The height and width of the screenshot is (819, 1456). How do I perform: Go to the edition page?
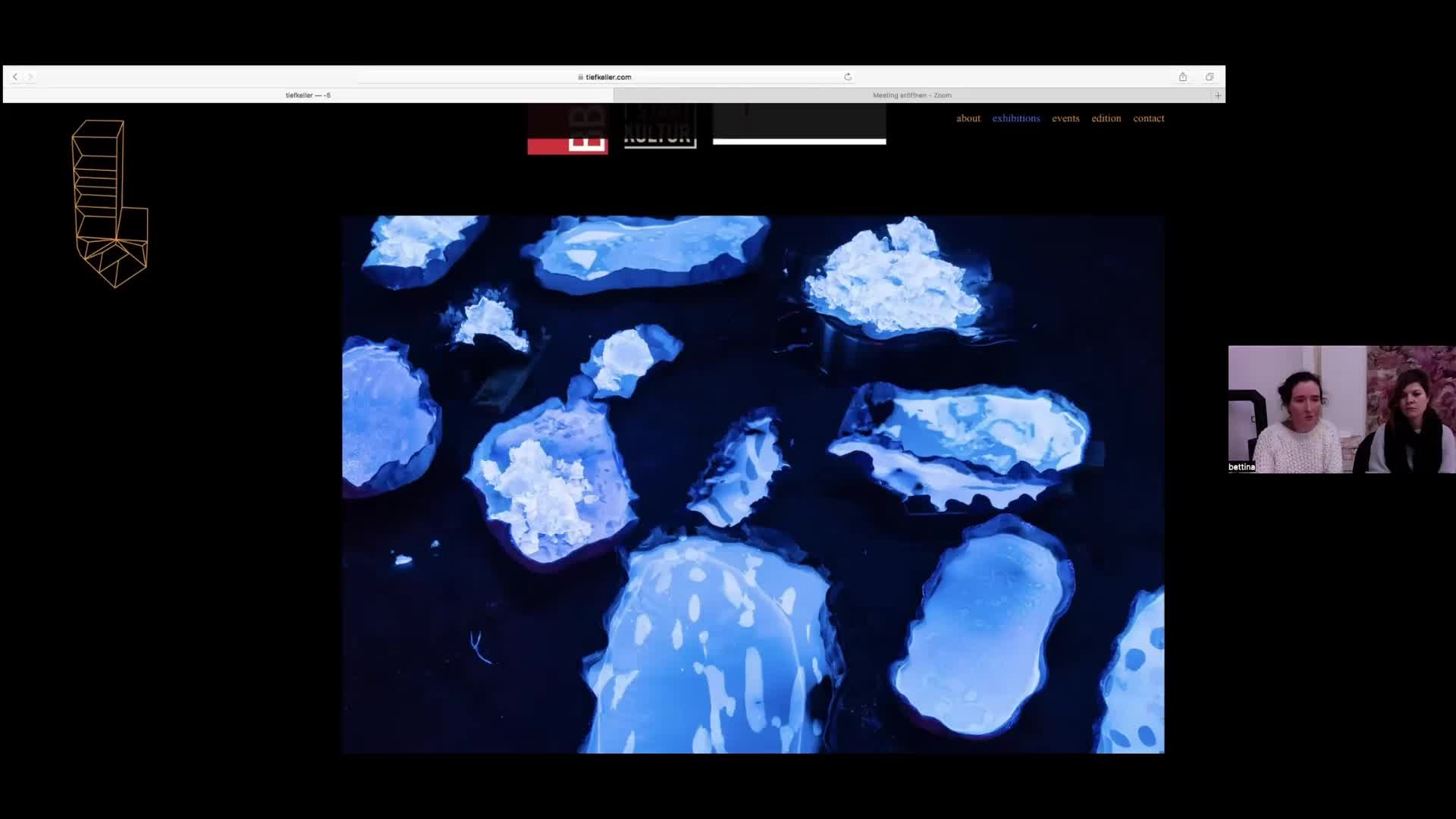coord(1106,118)
